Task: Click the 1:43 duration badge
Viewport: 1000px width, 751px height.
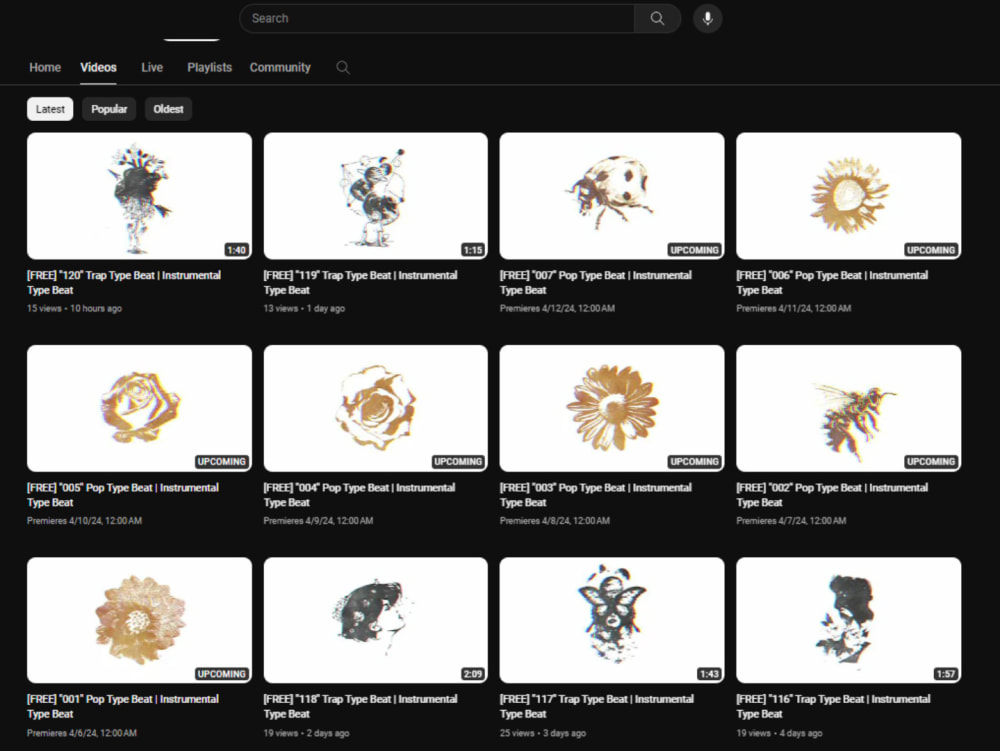Action: (709, 674)
